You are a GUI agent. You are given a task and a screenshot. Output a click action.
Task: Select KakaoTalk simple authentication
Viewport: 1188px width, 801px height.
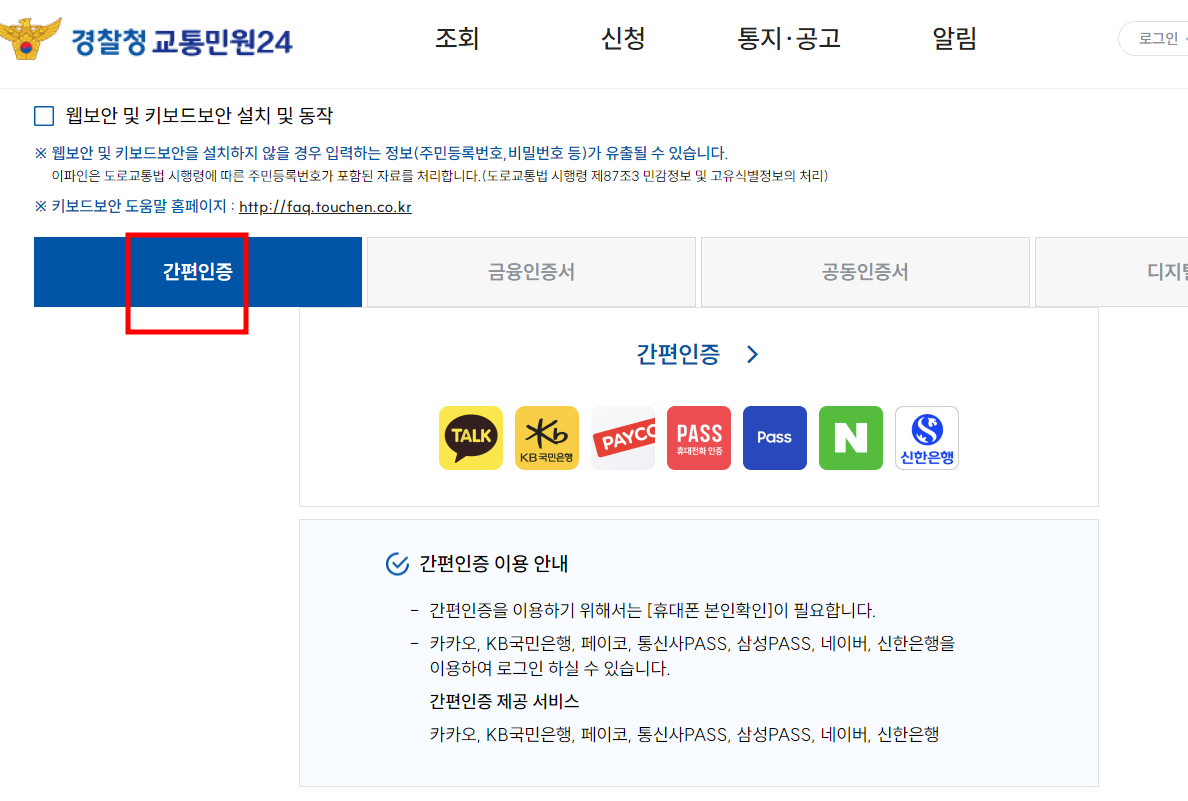pyautogui.click(x=471, y=437)
